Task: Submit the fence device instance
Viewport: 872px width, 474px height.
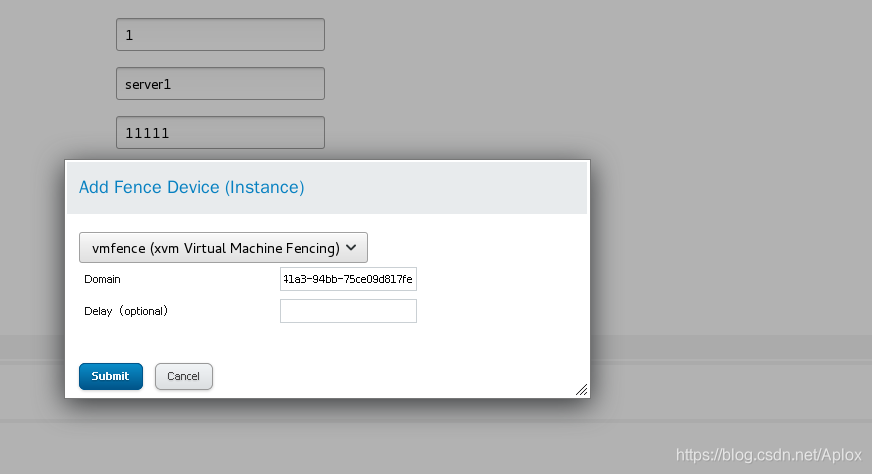Action: pos(111,377)
